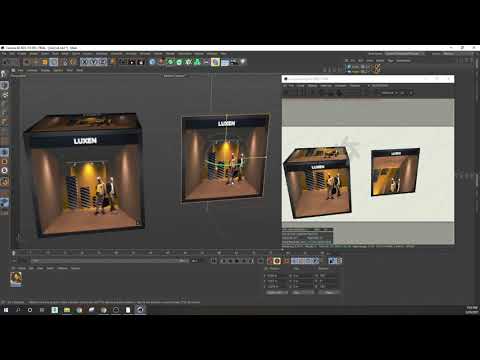The image size is (480, 360).
Task: Click the Go to Start playback button
Action: (214, 261)
